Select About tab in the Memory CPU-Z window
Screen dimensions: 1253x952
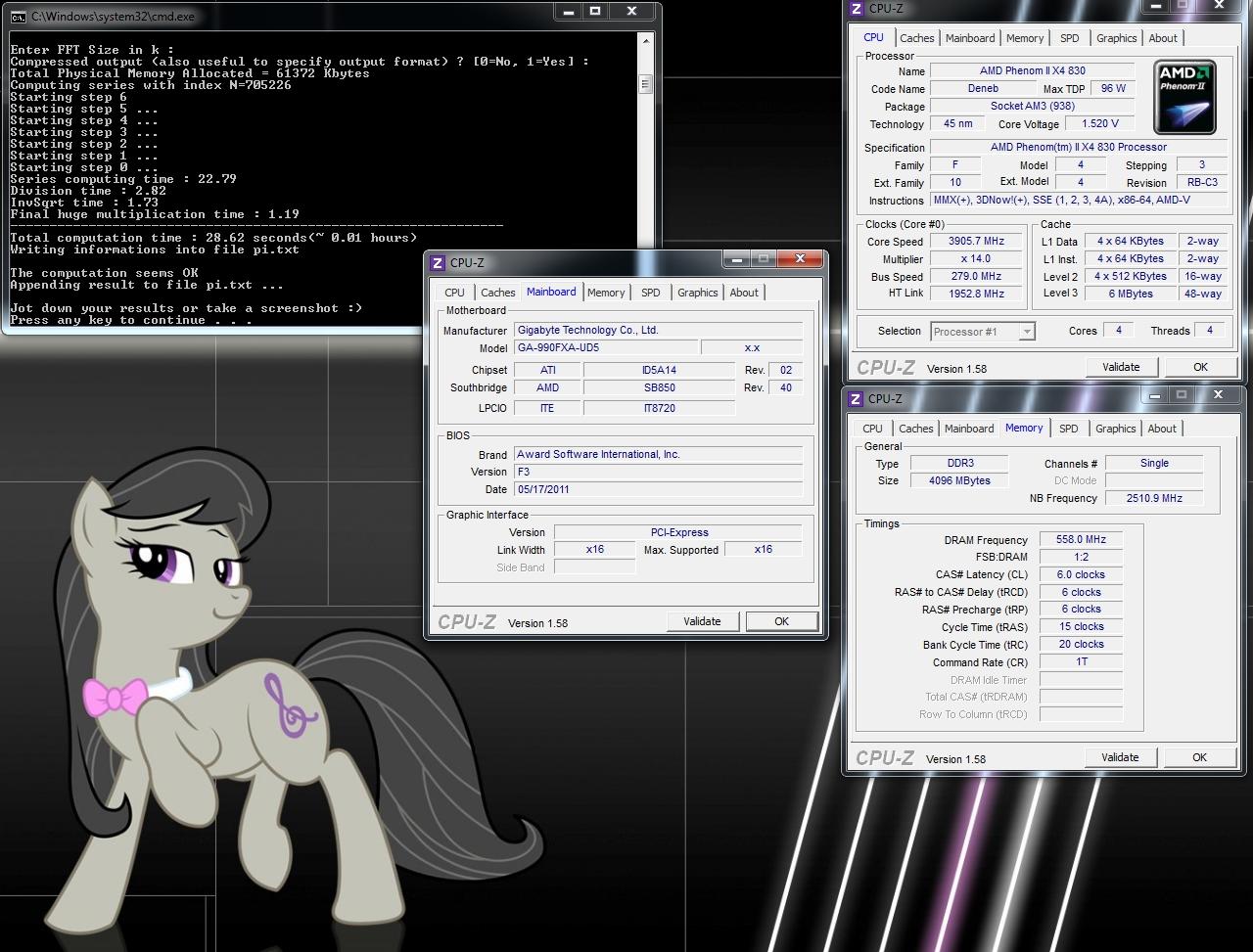[1162, 429]
